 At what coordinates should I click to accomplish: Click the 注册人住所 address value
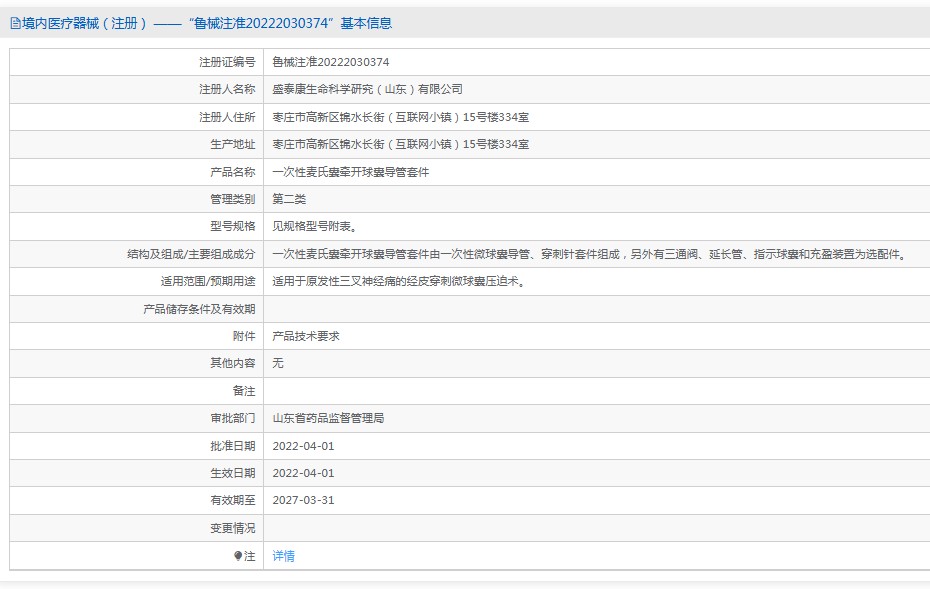(x=400, y=117)
